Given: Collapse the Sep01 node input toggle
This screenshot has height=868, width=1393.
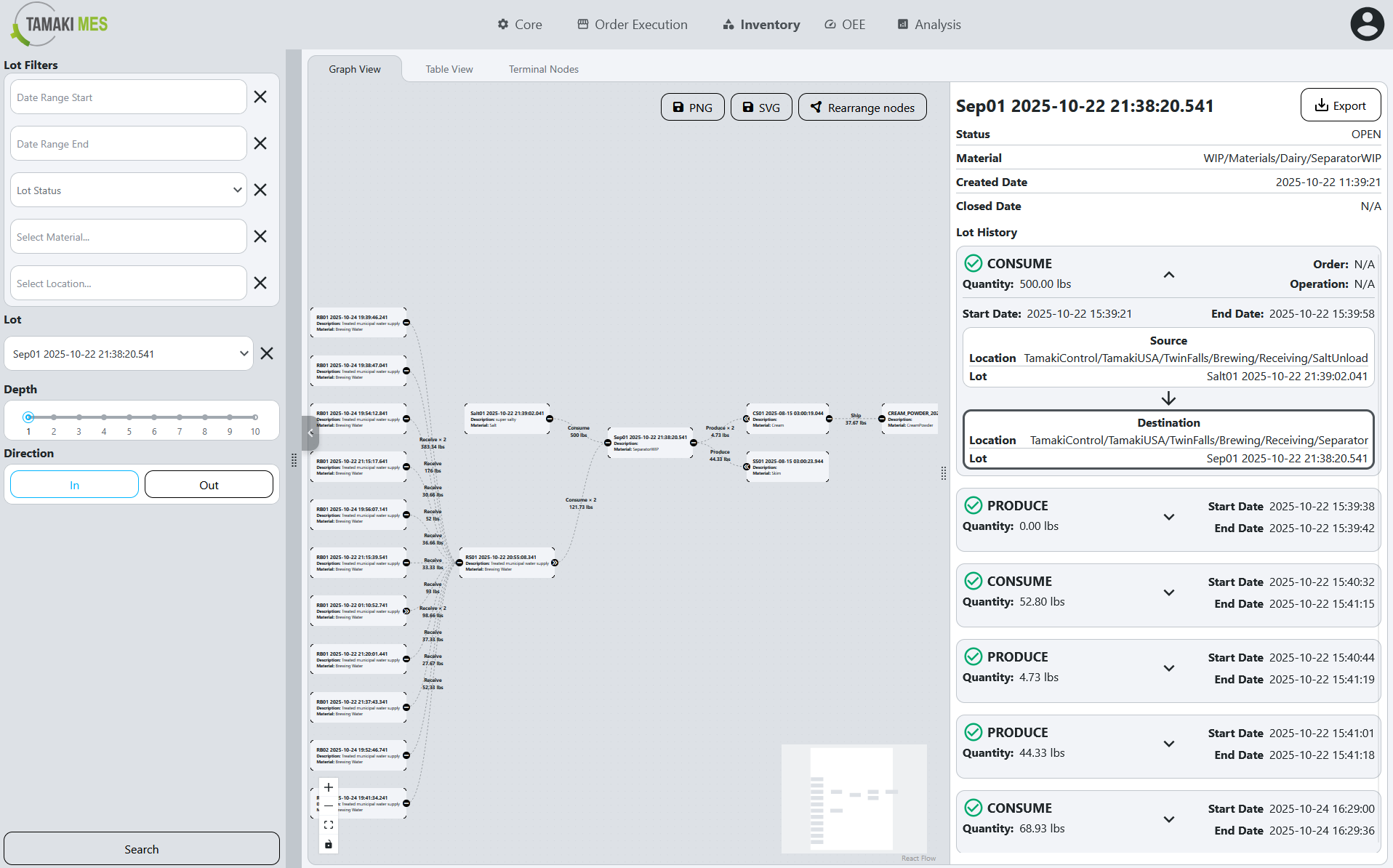Looking at the screenshot, I should 608,443.
